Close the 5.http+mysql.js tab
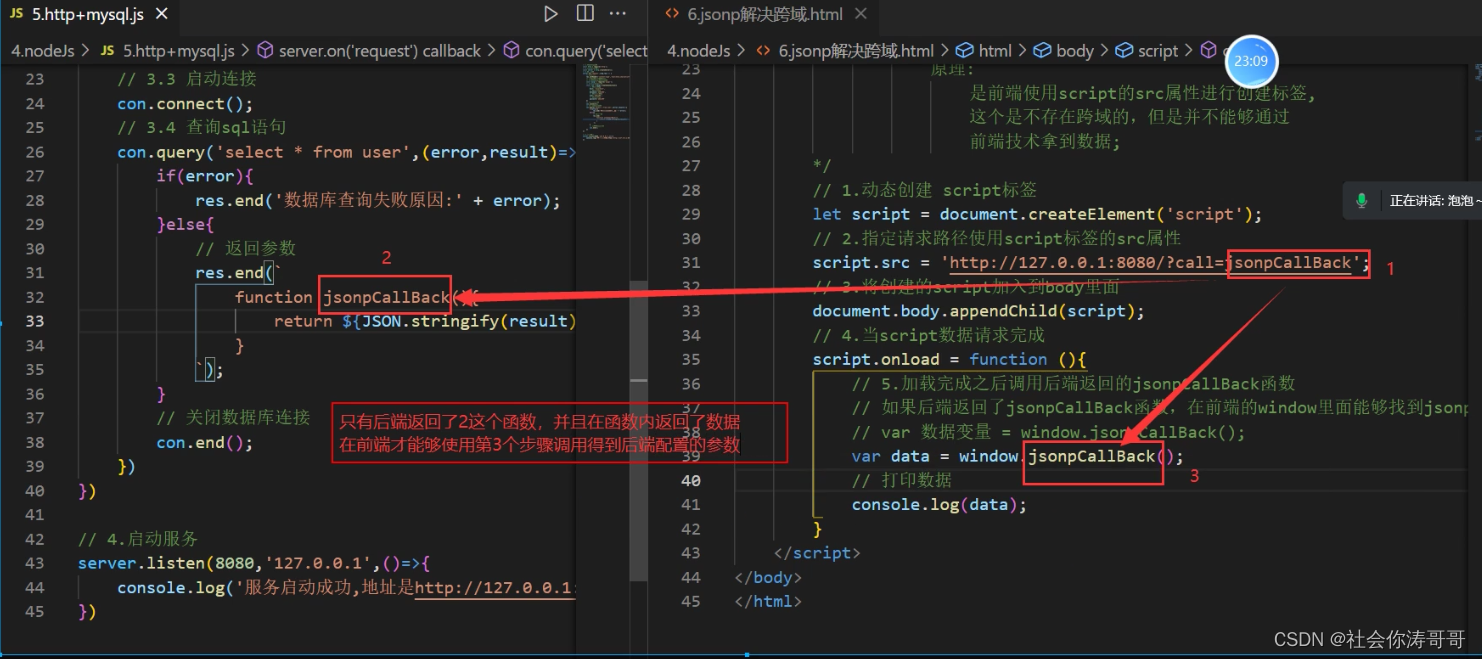The height and width of the screenshot is (659, 1482). pyautogui.click(x=162, y=14)
